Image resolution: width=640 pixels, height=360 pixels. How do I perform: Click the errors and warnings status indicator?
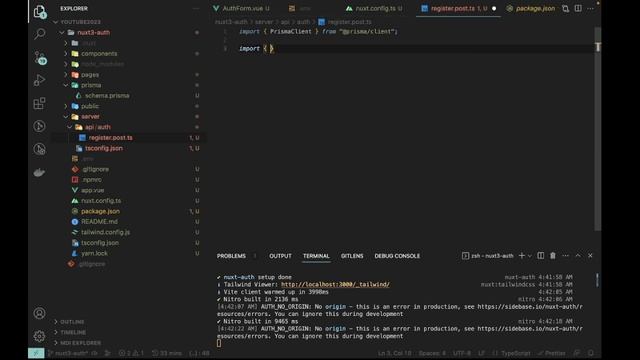tap(131, 353)
